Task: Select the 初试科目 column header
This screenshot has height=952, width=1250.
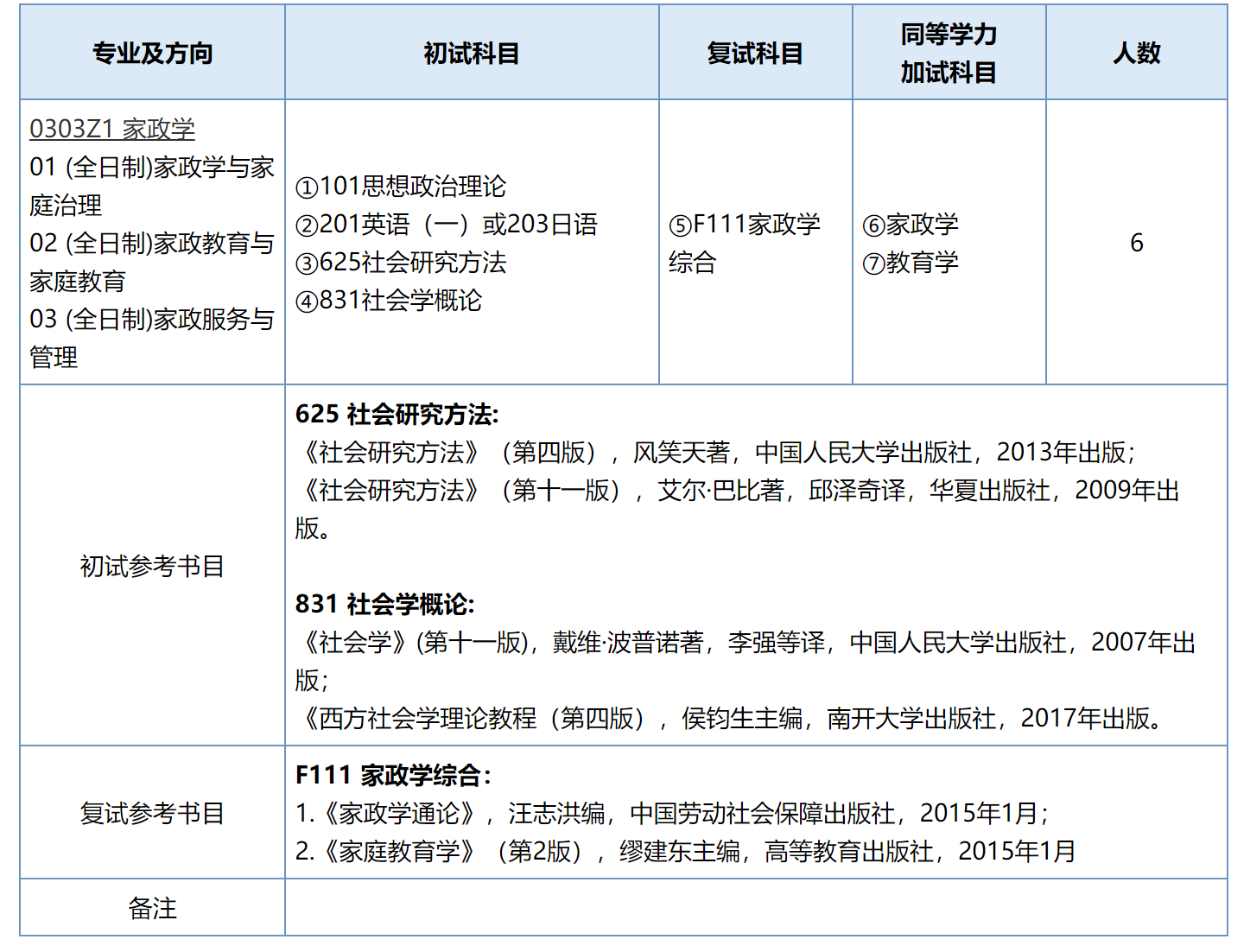Action: pos(471,53)
